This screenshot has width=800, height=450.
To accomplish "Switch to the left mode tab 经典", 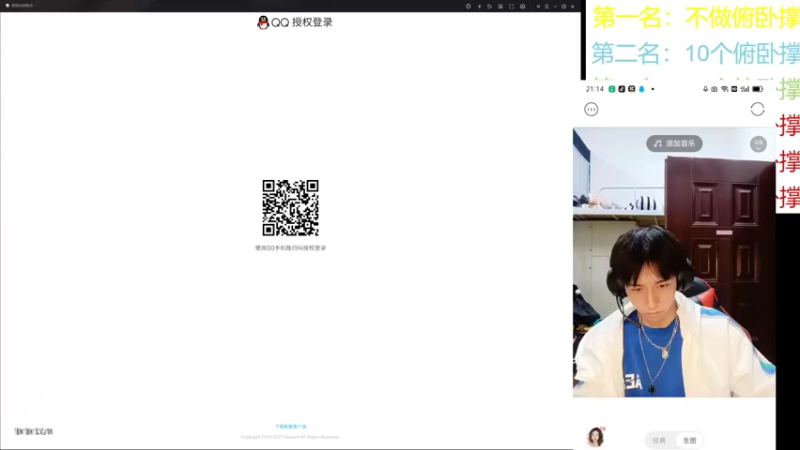I will pyautogui.click(x=659, y=440).
